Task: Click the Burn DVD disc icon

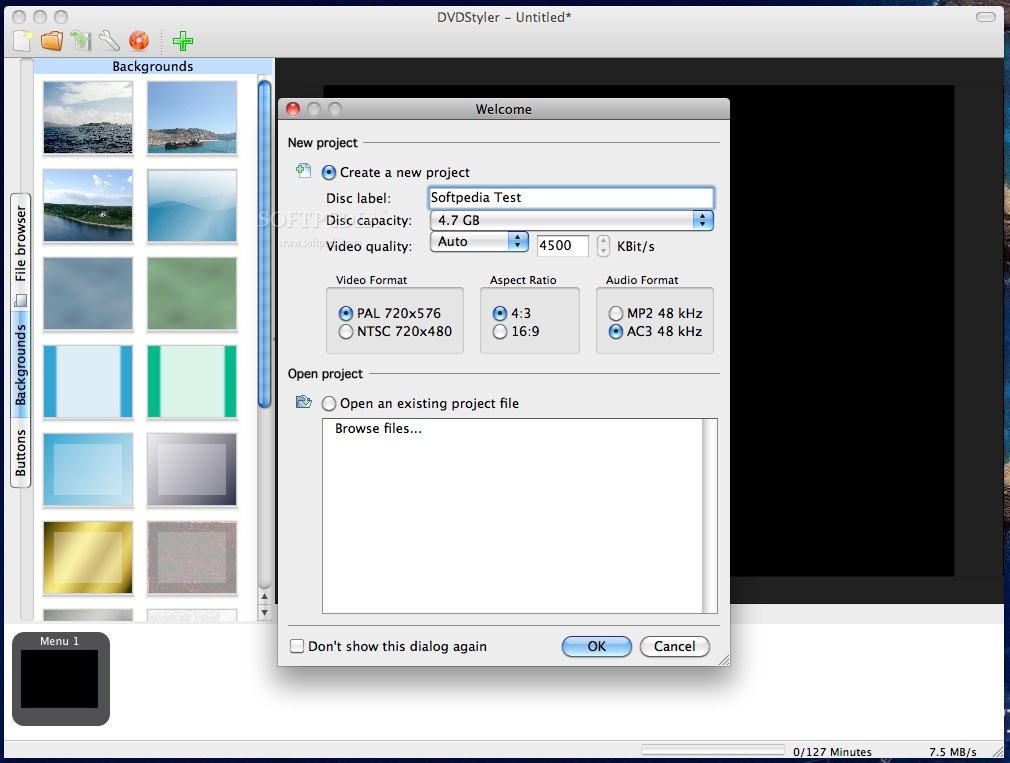Action: click(x=138, y=41)
